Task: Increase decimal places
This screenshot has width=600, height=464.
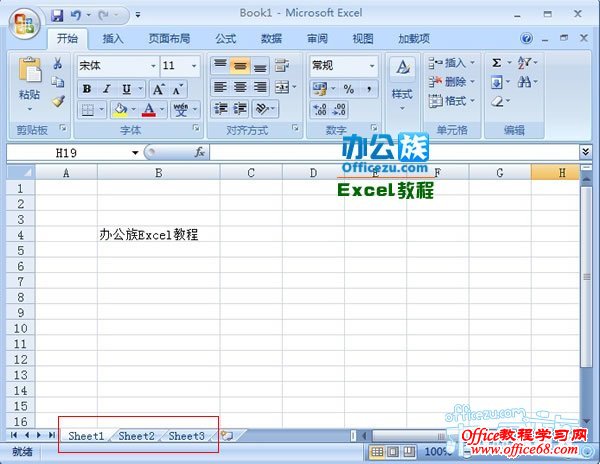Action: click(x=320, y=110)
